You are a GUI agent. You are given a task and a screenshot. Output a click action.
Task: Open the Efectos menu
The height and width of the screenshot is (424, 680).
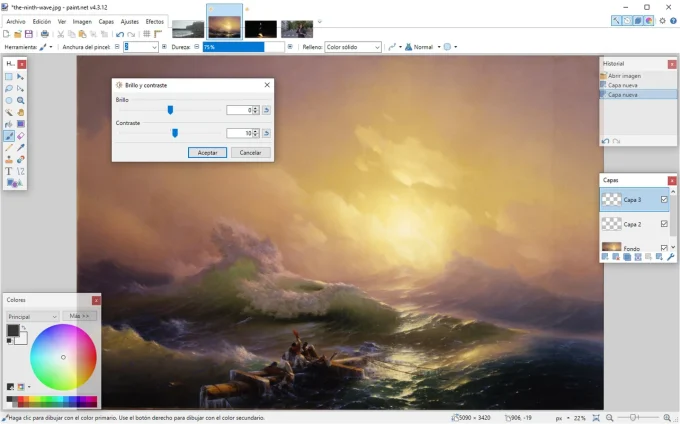coord(155,21)
